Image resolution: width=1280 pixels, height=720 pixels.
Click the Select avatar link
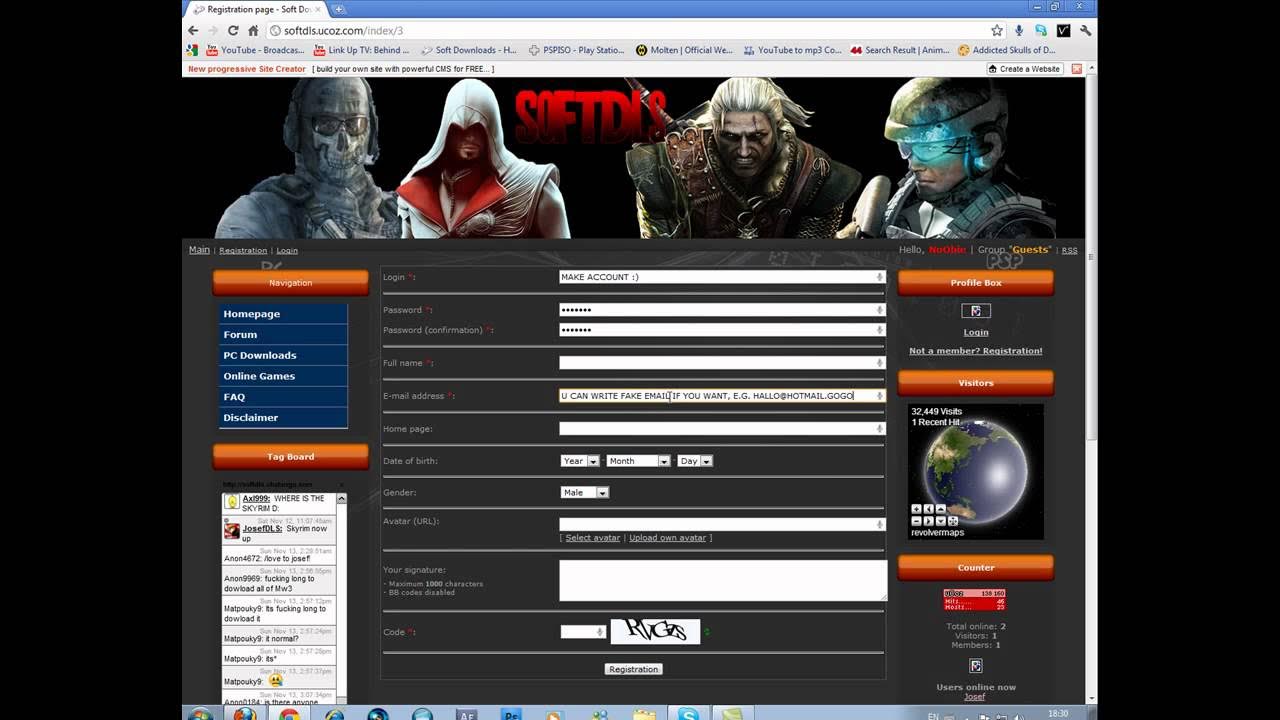[593, 538]
